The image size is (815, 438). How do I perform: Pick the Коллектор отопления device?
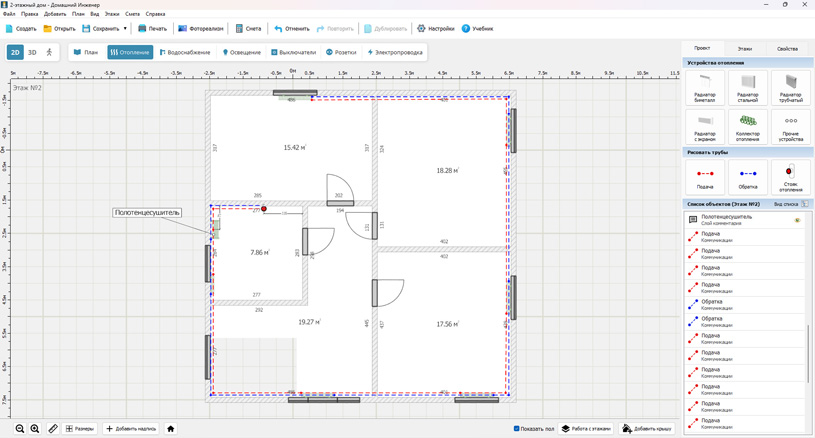click(748, 126)
